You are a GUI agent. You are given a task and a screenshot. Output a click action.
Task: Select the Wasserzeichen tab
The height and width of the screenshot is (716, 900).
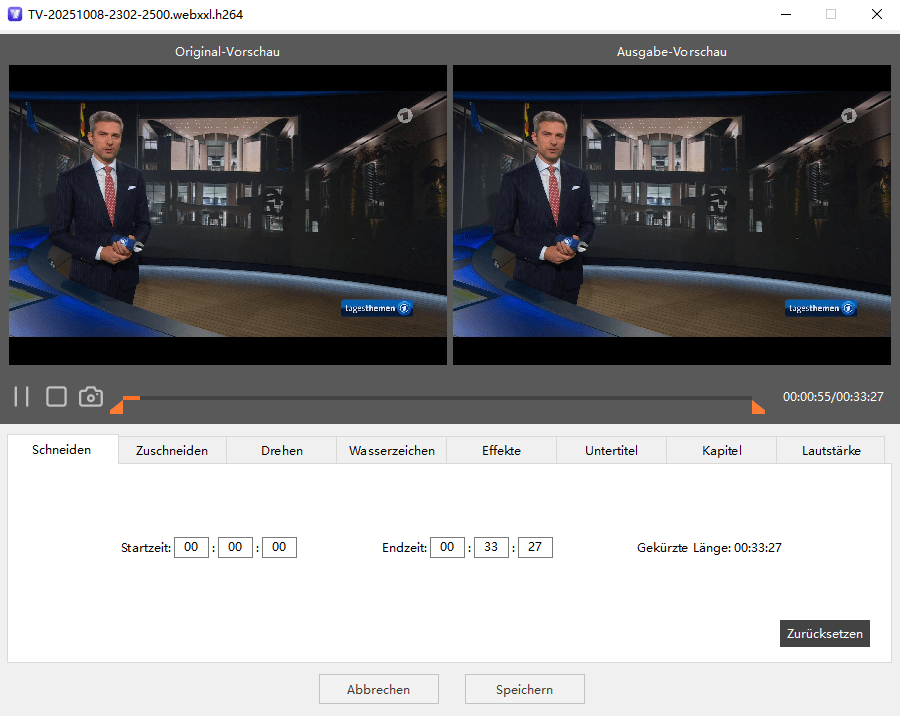[x=392, y=451]
